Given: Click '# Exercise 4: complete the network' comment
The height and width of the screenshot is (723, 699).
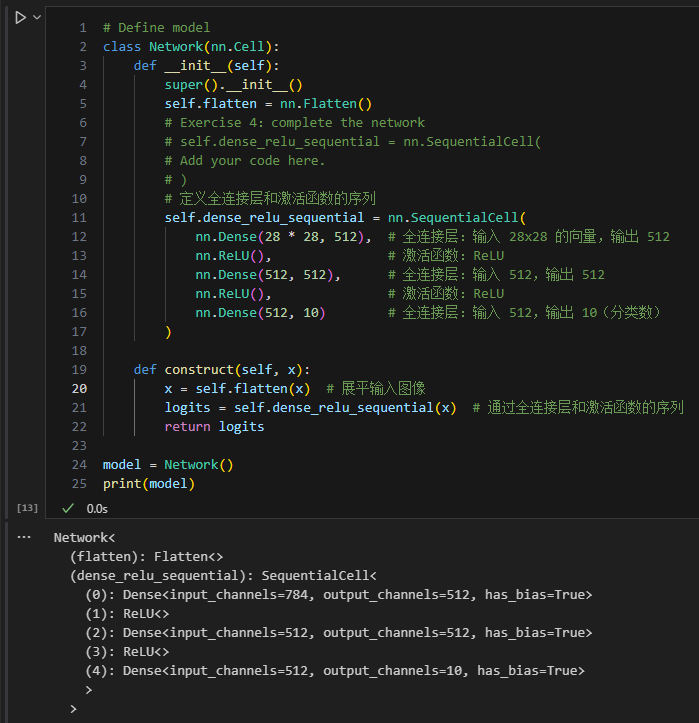Looking at the screenshot, I should pos(295,123).
